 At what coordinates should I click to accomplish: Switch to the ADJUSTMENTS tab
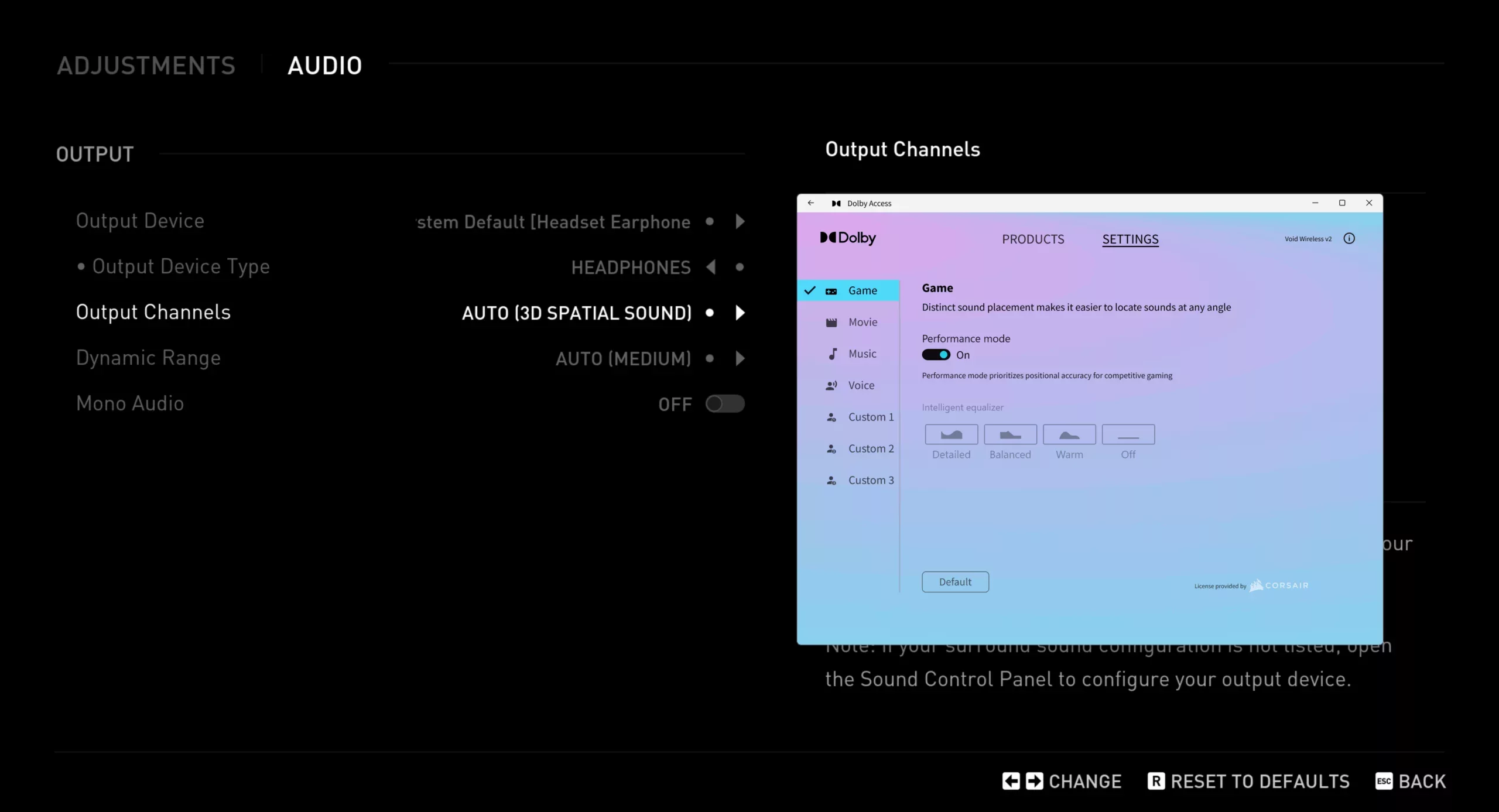point(146,66)
